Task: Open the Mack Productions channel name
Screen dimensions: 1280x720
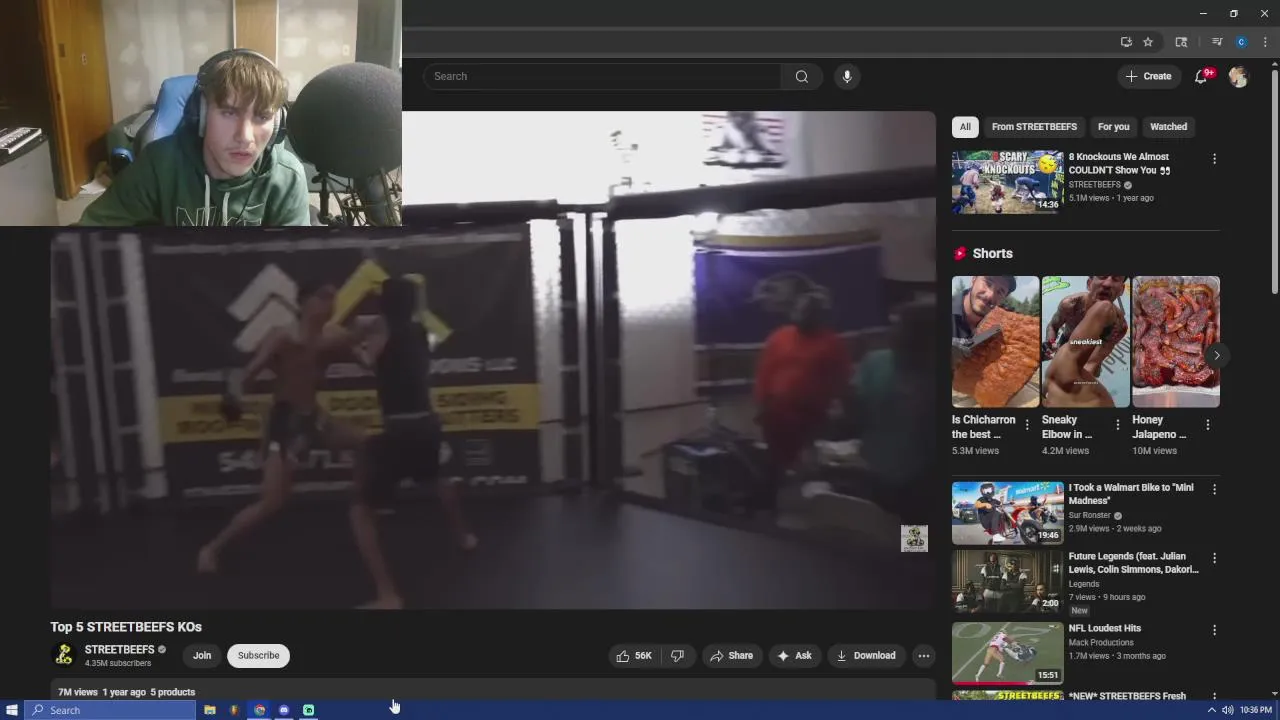Action: [1101, 643]
